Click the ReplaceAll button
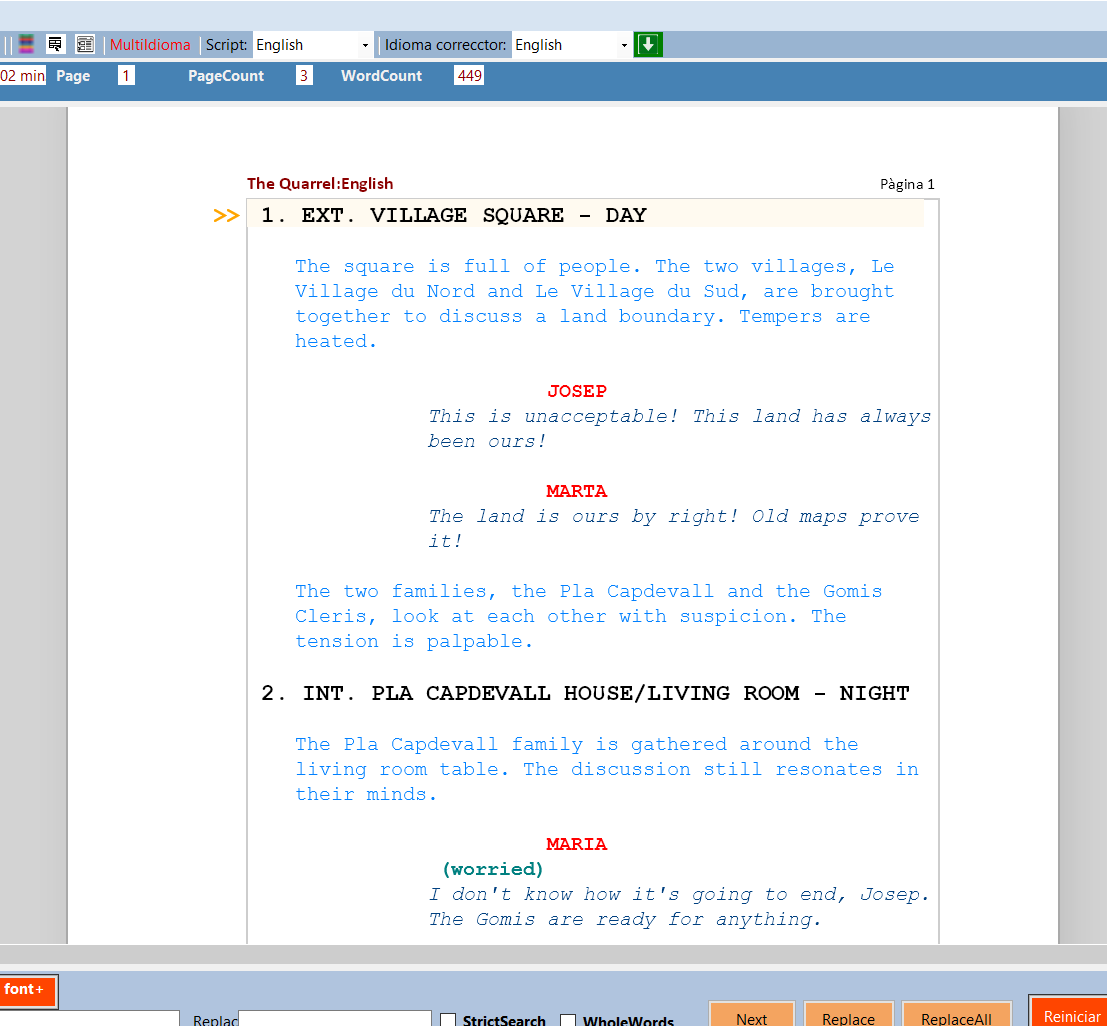Image resolution: width=1107 pixels, height=1026 pixels. (956, 1016)
